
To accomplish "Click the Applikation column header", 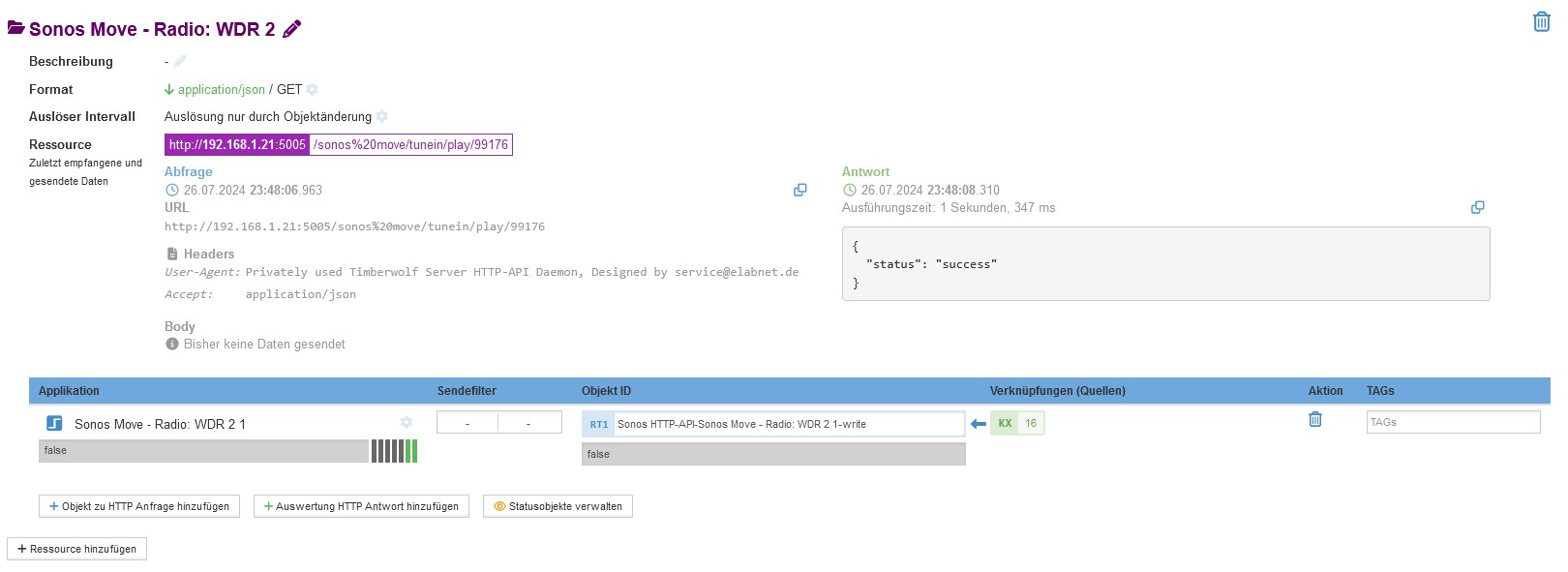I will pyautogui.click(x=69, y=391).
